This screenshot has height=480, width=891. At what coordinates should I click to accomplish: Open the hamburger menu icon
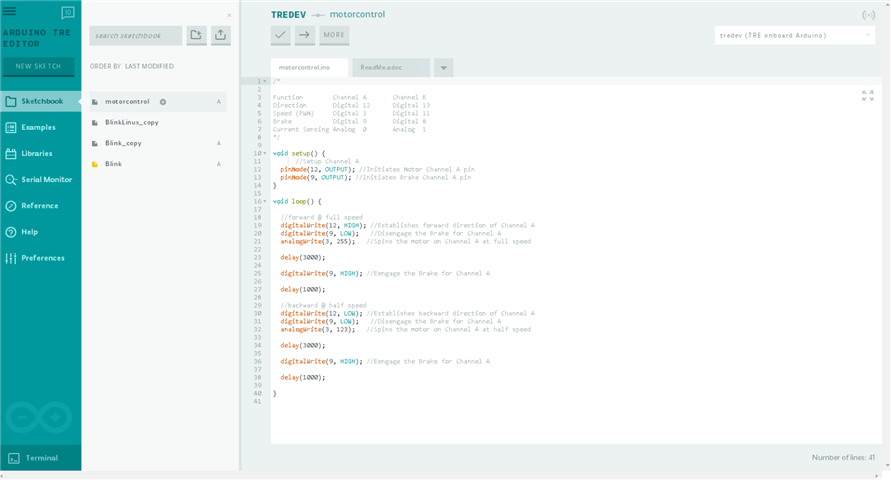point(10,12)
